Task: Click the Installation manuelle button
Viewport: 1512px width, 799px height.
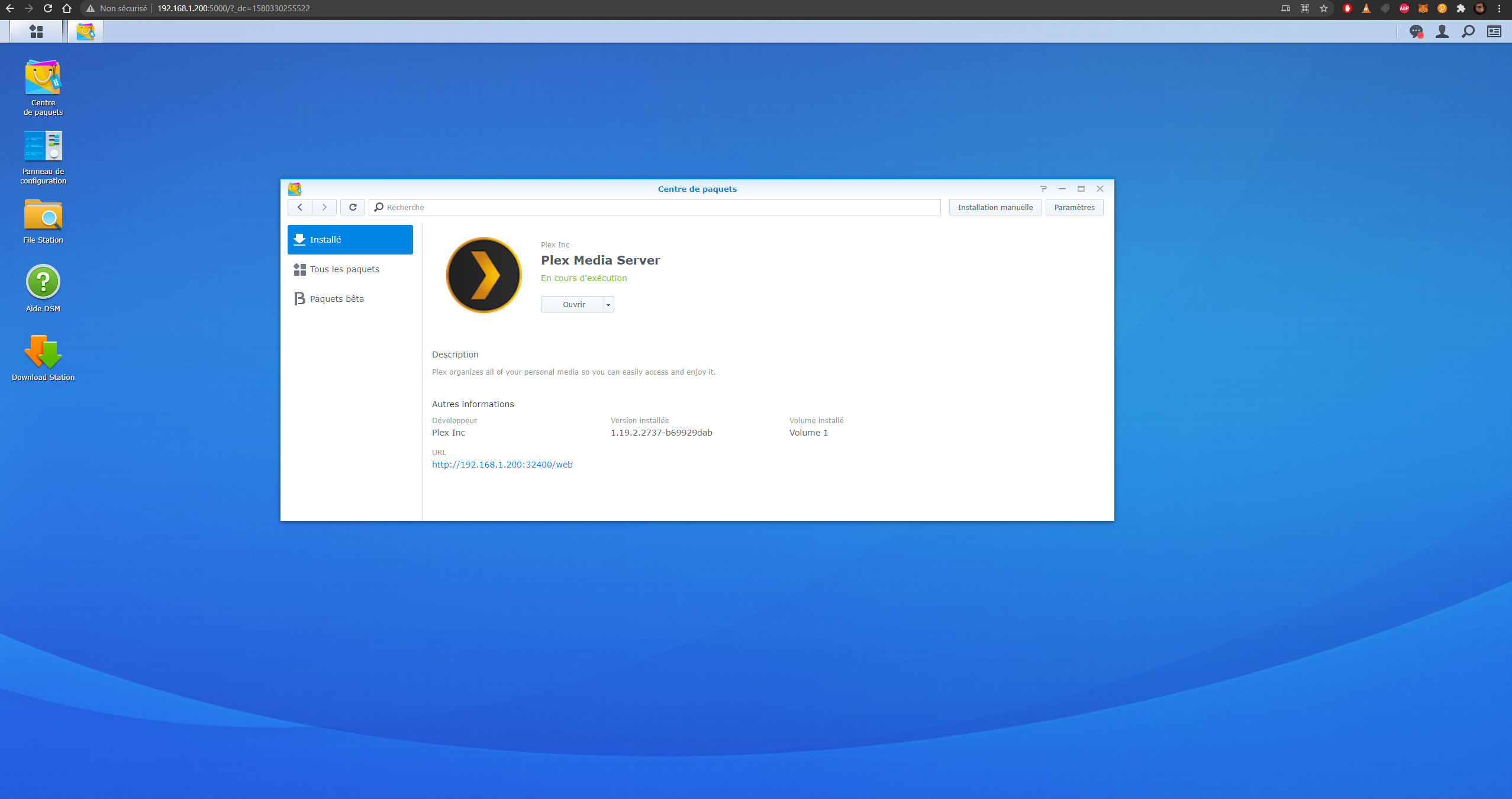Action: click(x=995, y=207)
